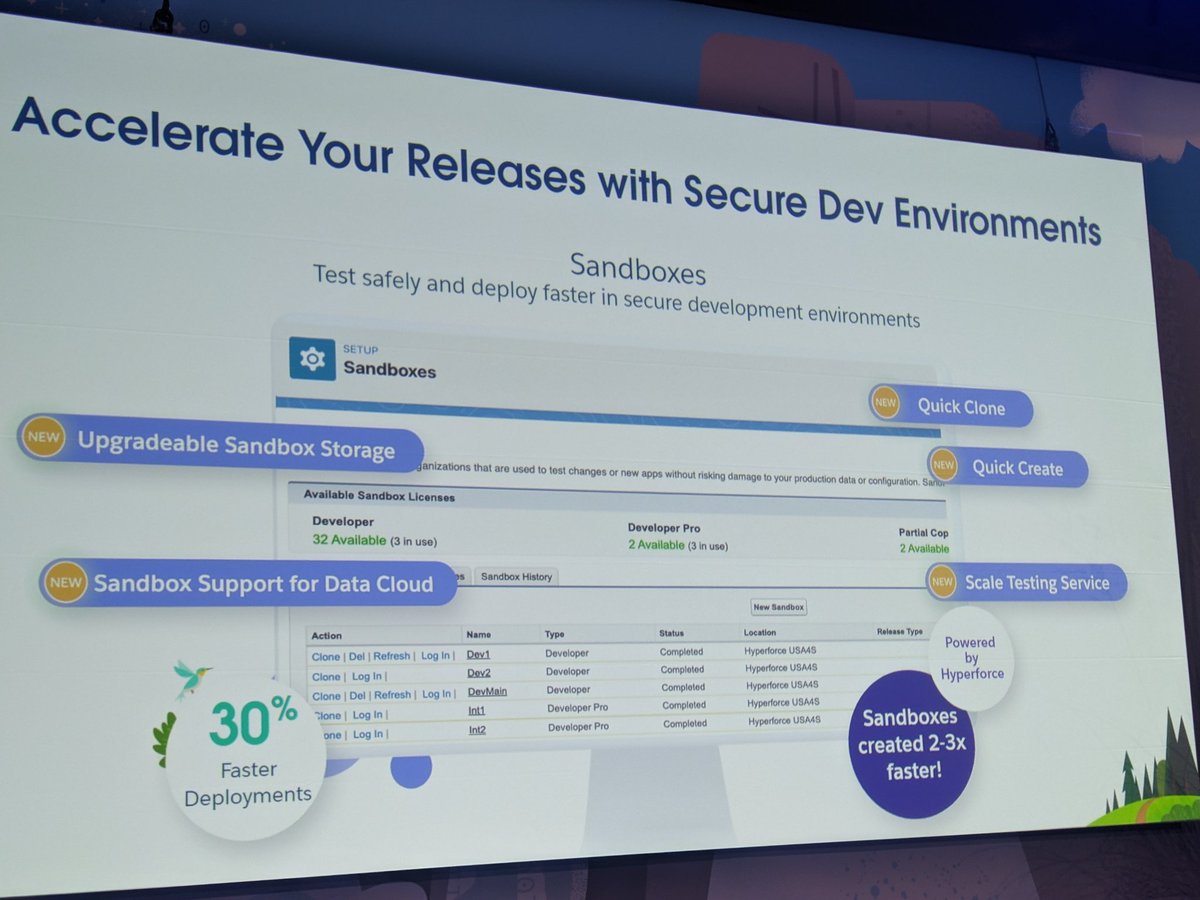Click the New Sandbox button
Image resolution: width=1200 pixels, height=900 pixels.
778,607
